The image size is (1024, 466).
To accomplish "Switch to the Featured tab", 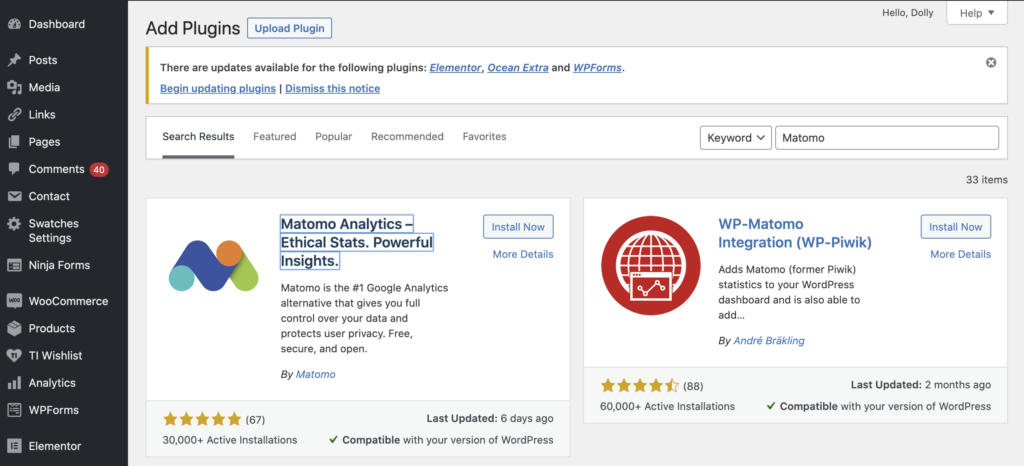I will point(274,136).
